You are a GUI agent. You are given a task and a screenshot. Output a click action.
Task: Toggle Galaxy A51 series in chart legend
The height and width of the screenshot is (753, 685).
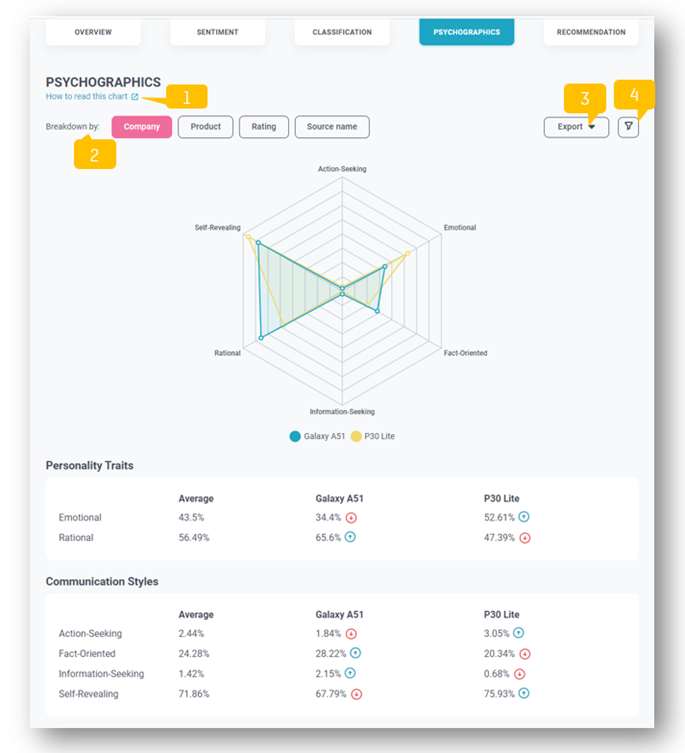(318, 436)
